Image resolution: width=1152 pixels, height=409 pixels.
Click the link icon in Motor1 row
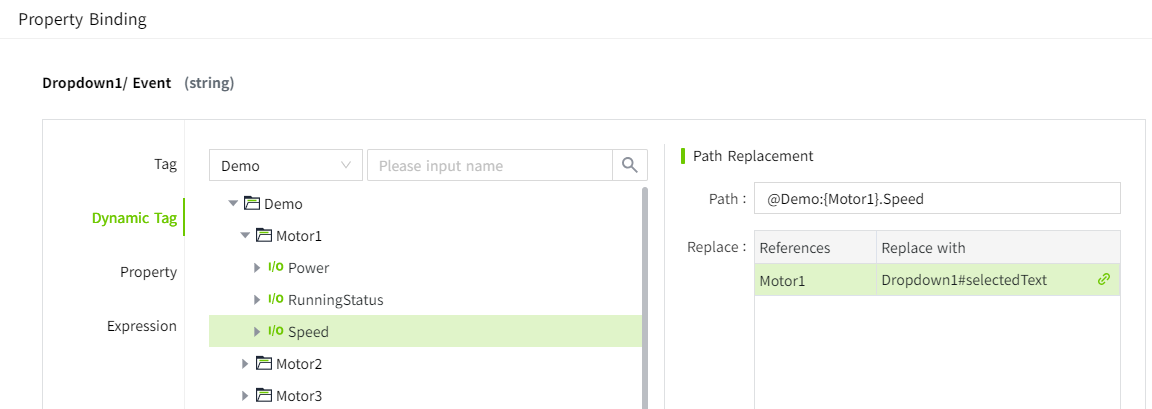tap(1104, 280)
